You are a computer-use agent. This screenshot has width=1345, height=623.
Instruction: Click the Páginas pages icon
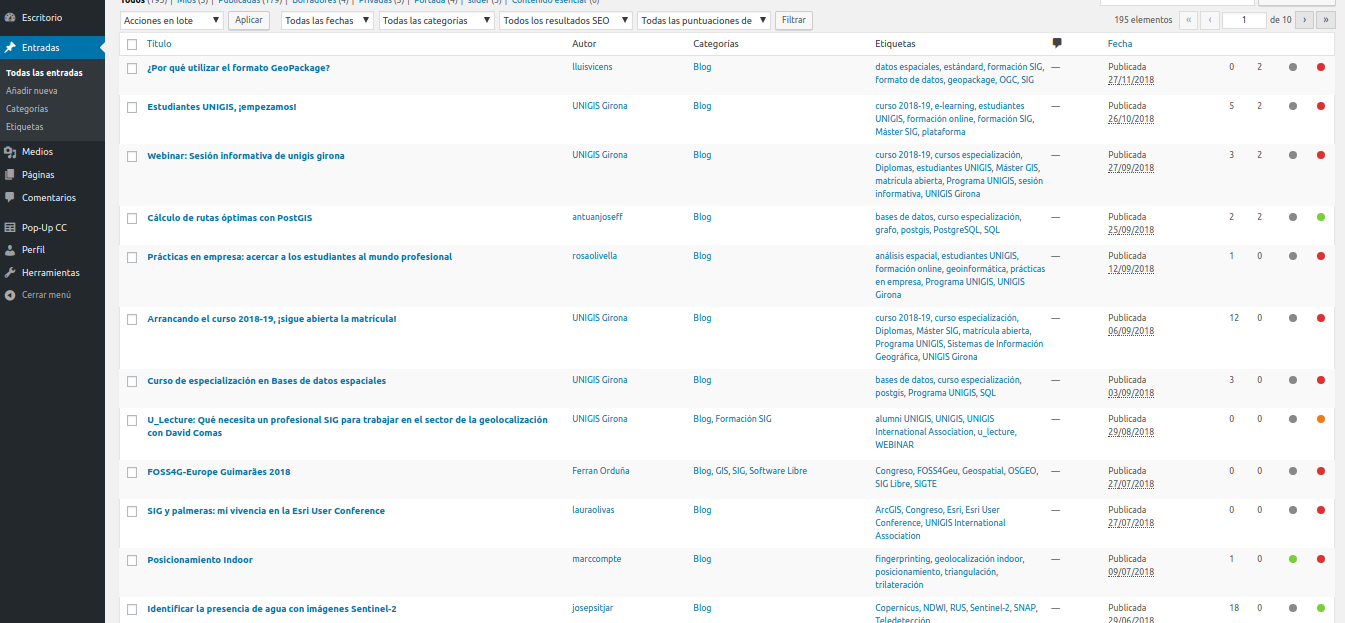coord(10,175)
